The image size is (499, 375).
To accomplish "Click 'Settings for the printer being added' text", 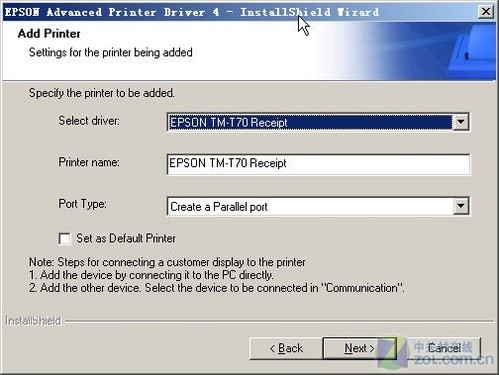I will [x=111, y=53].
